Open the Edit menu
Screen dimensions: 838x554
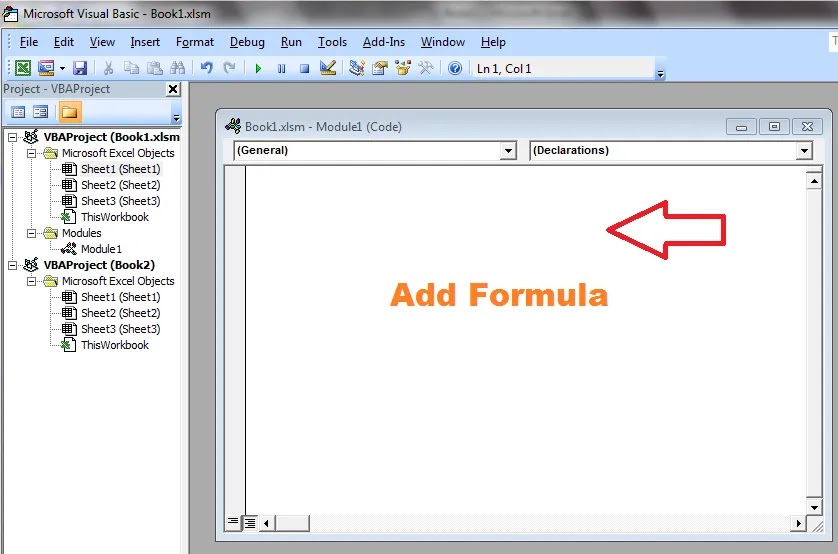coord(64,42)
